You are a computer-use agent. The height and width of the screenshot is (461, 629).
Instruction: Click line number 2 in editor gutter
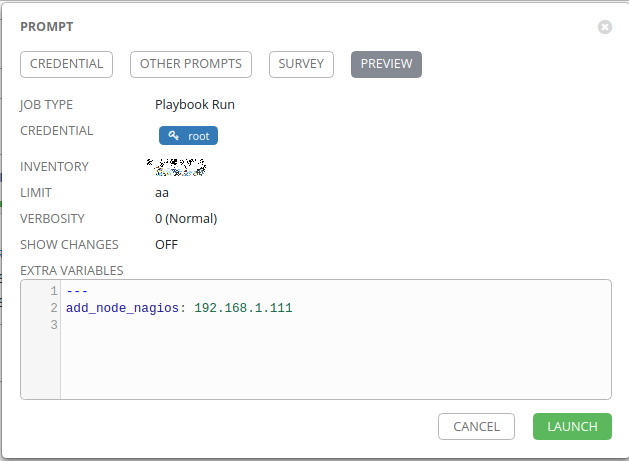point(54,308)
